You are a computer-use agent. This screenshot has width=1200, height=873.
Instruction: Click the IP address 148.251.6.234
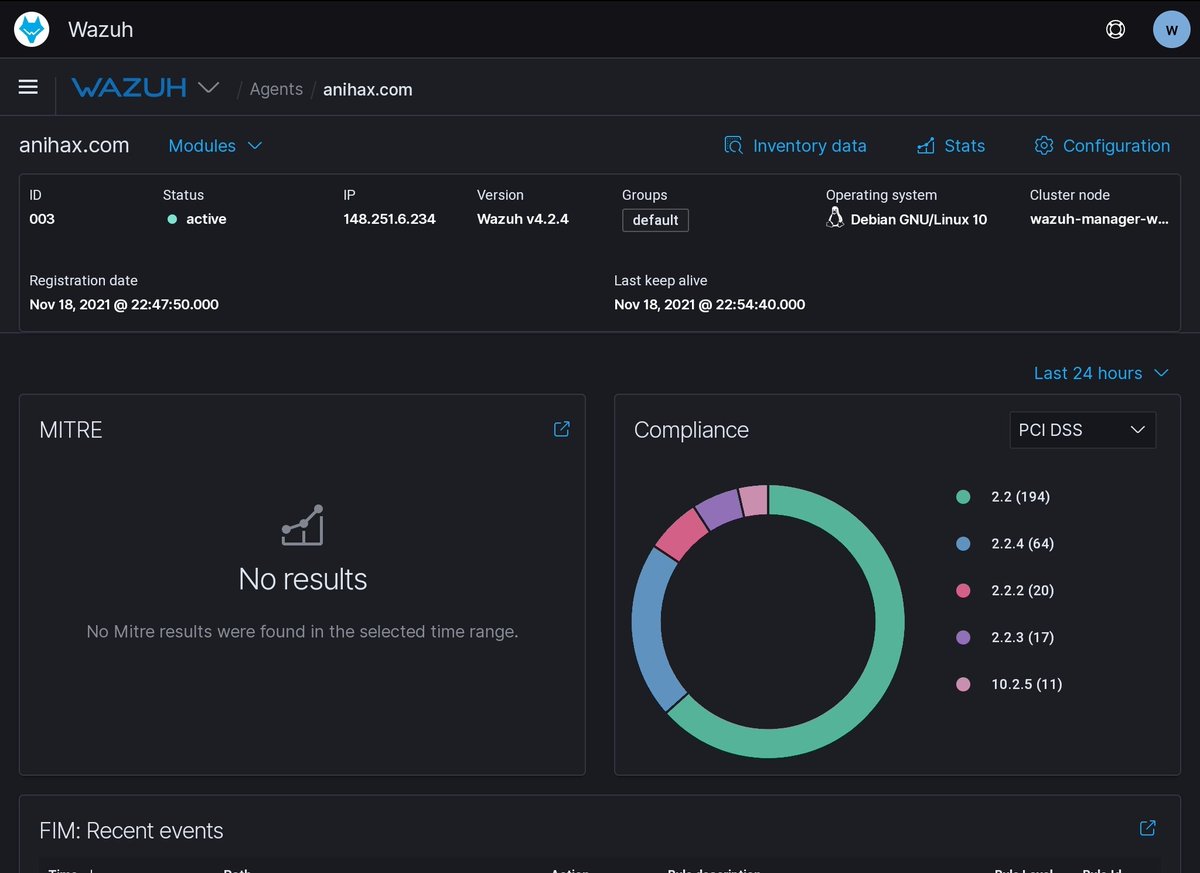pyautogui.click(x=389, y=219)
